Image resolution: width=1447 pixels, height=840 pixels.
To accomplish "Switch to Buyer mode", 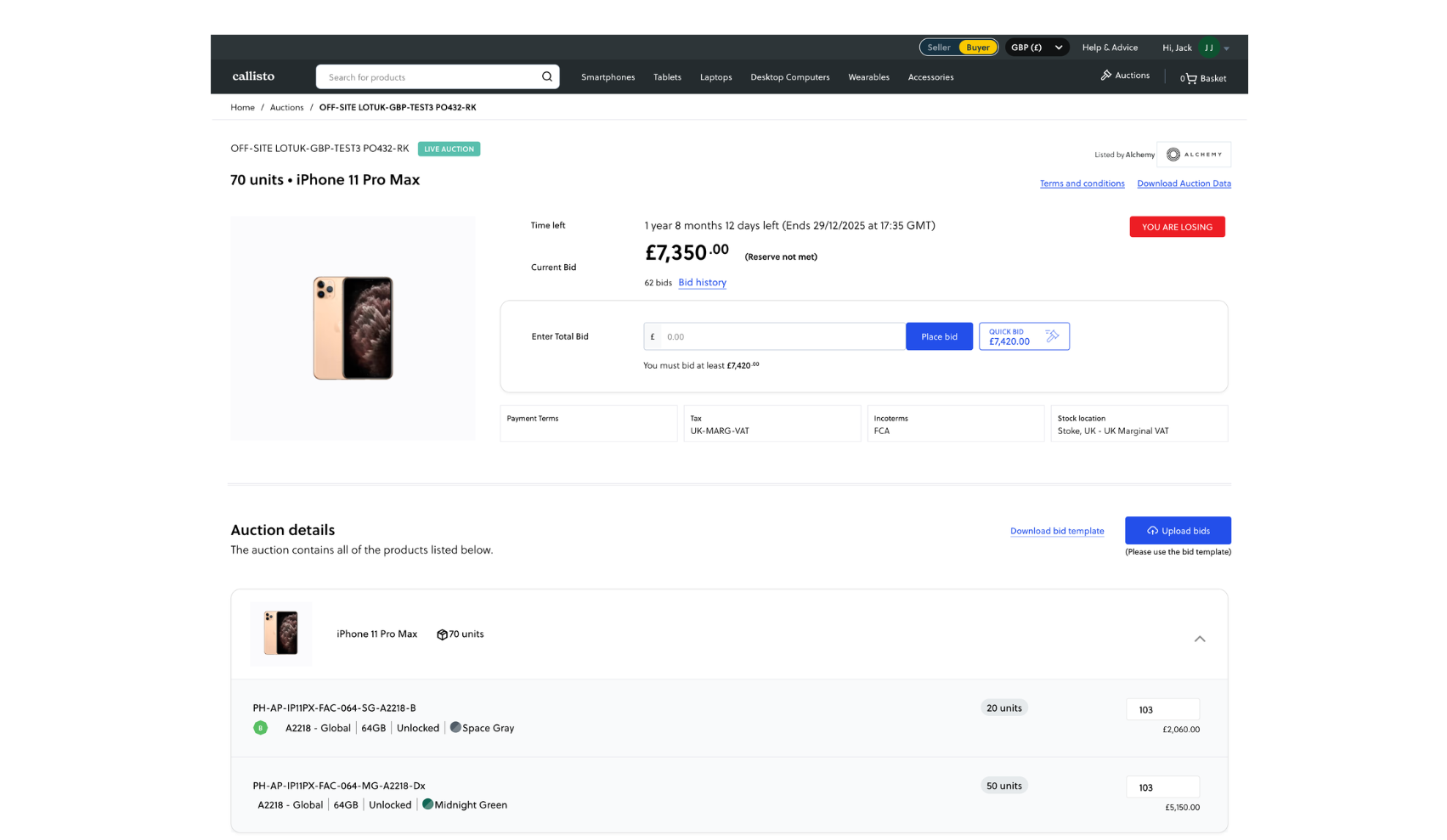I will point(977,48).
